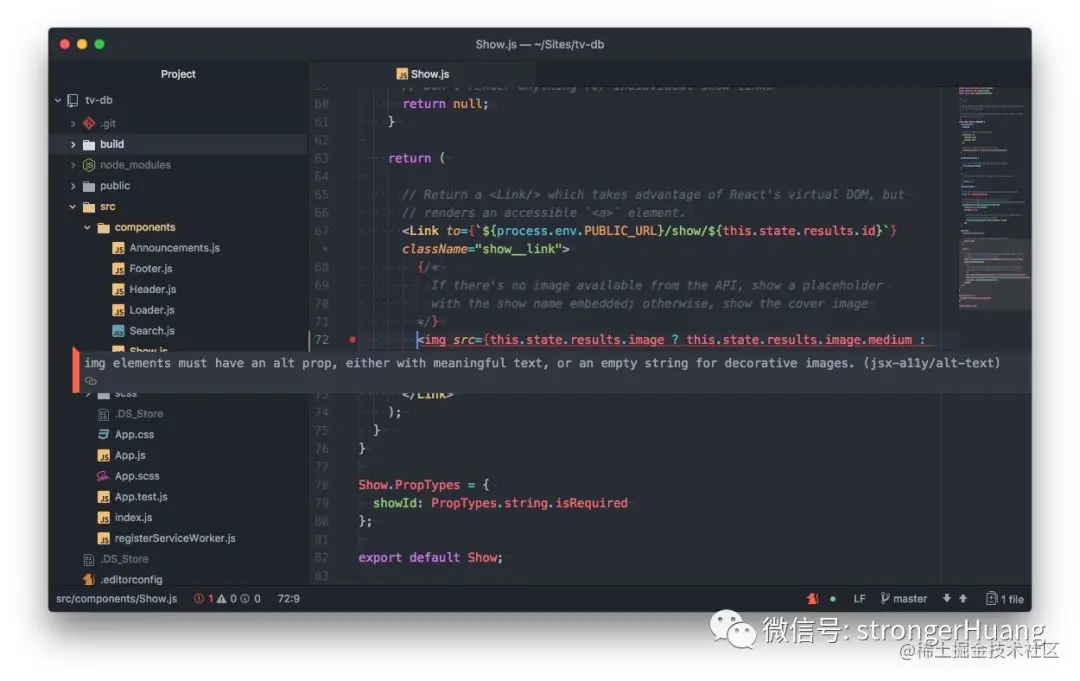This screenshot has height=681, width=1080.
Task: Open .editorconfig file
Action: (x=132, y=579)
